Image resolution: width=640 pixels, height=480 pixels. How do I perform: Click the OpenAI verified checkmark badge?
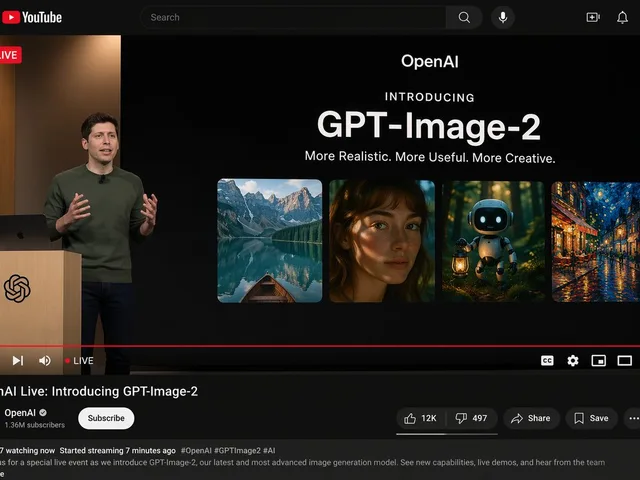point(43,413)
